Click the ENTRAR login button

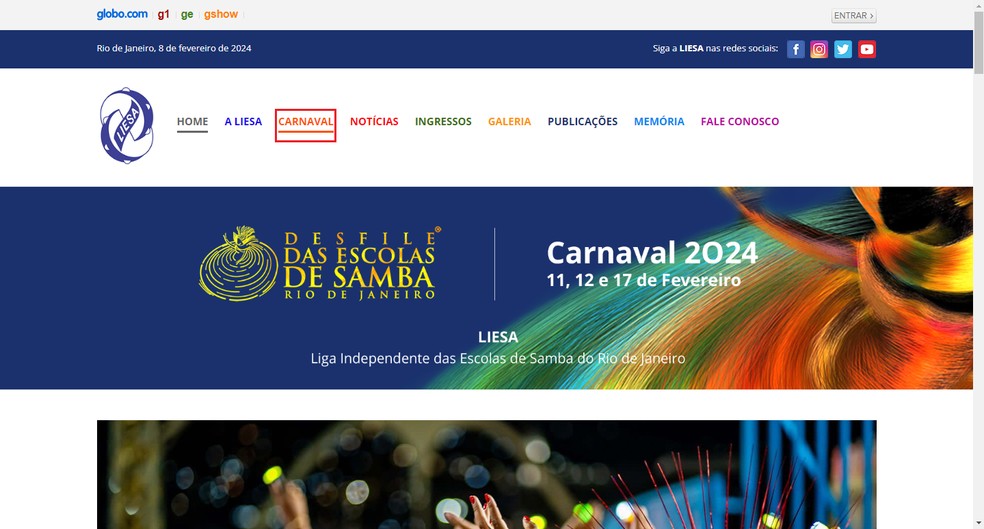(x=853, y=16)
